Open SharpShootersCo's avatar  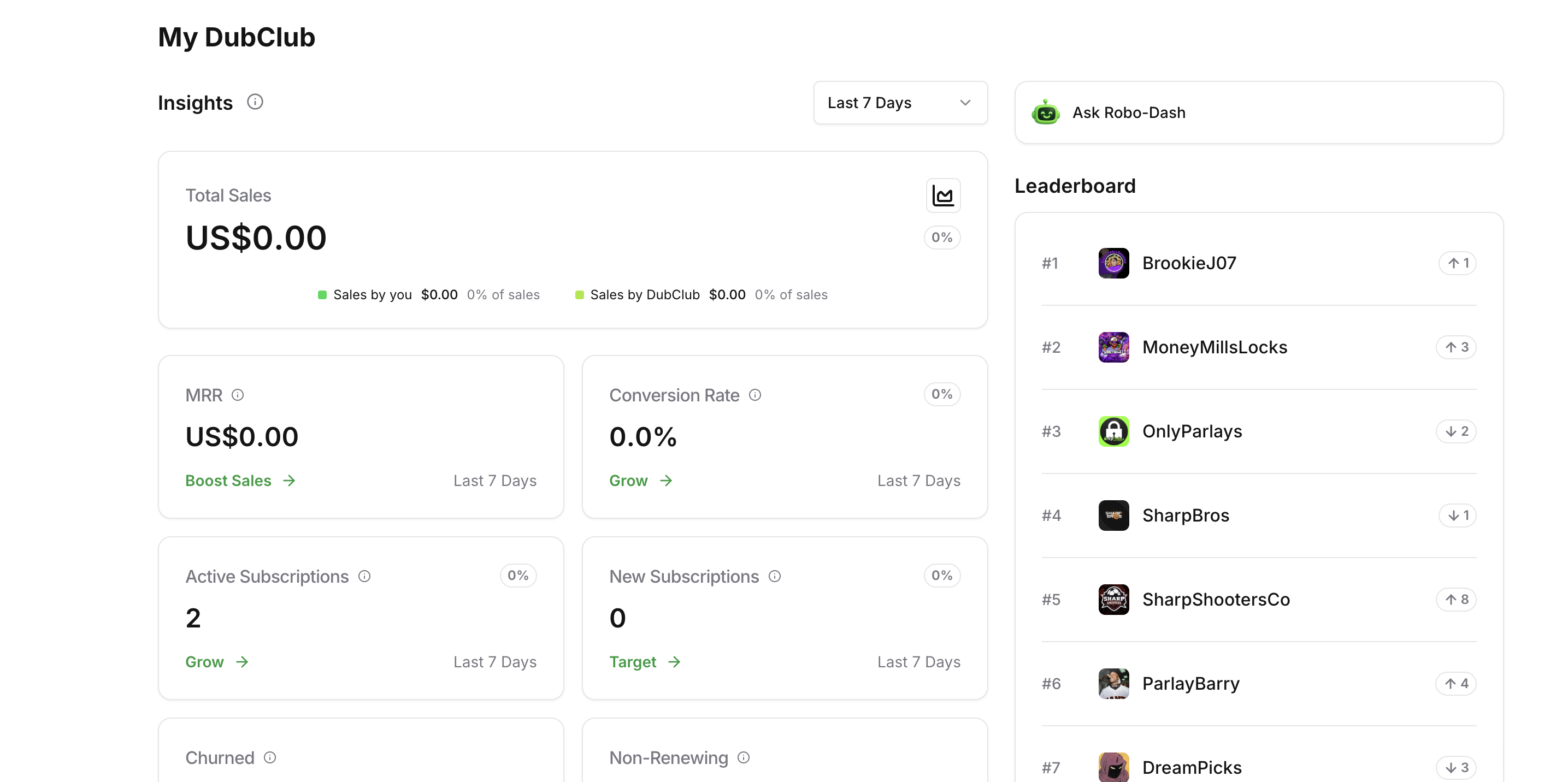click(x=1114, y=600)
